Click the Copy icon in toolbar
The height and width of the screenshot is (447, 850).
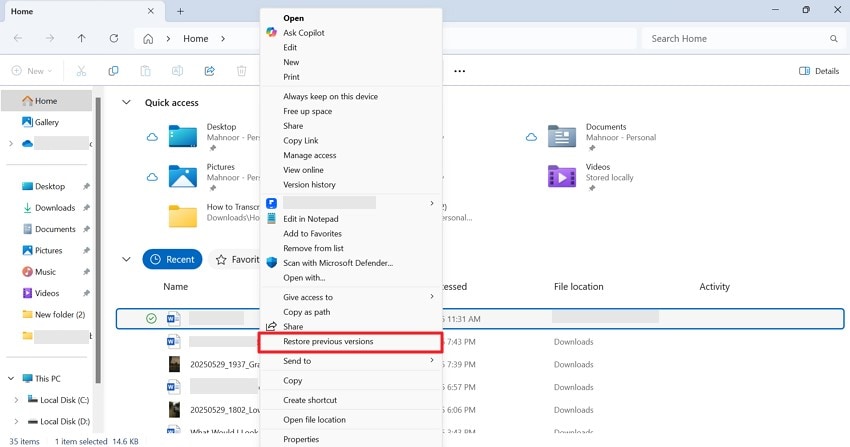(113, 71)
